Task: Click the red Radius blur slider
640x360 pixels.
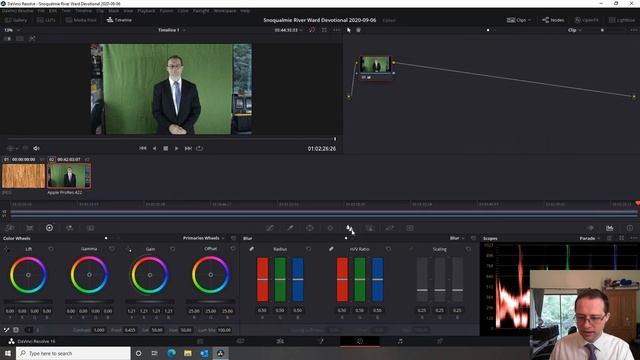Action: pos(262,279)
